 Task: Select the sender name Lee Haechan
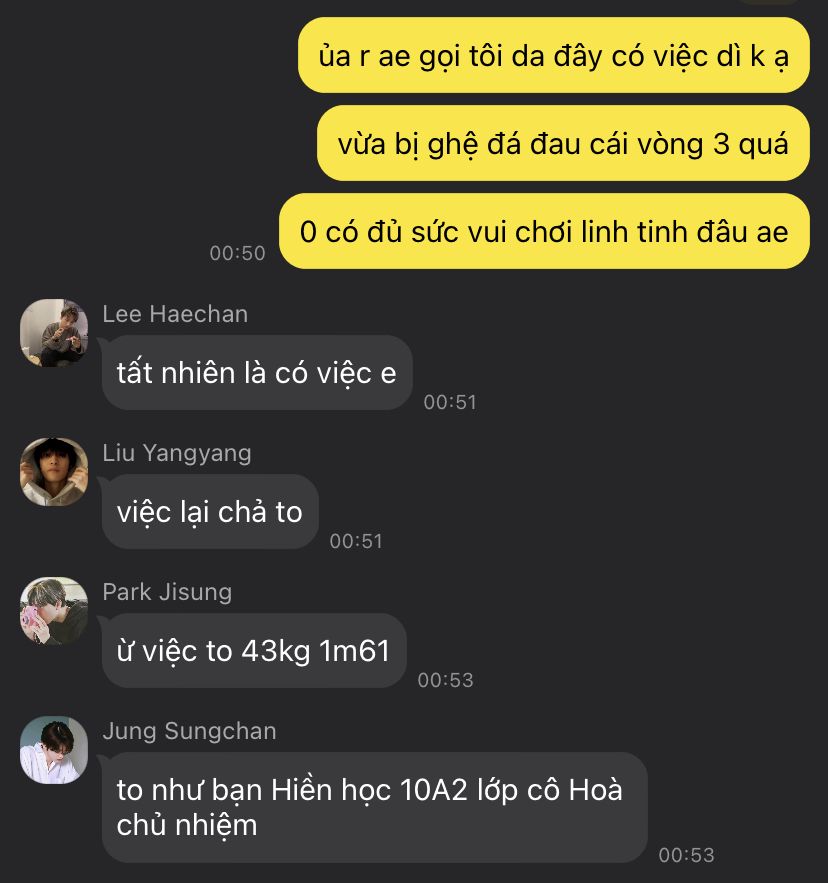coord(175,314)
